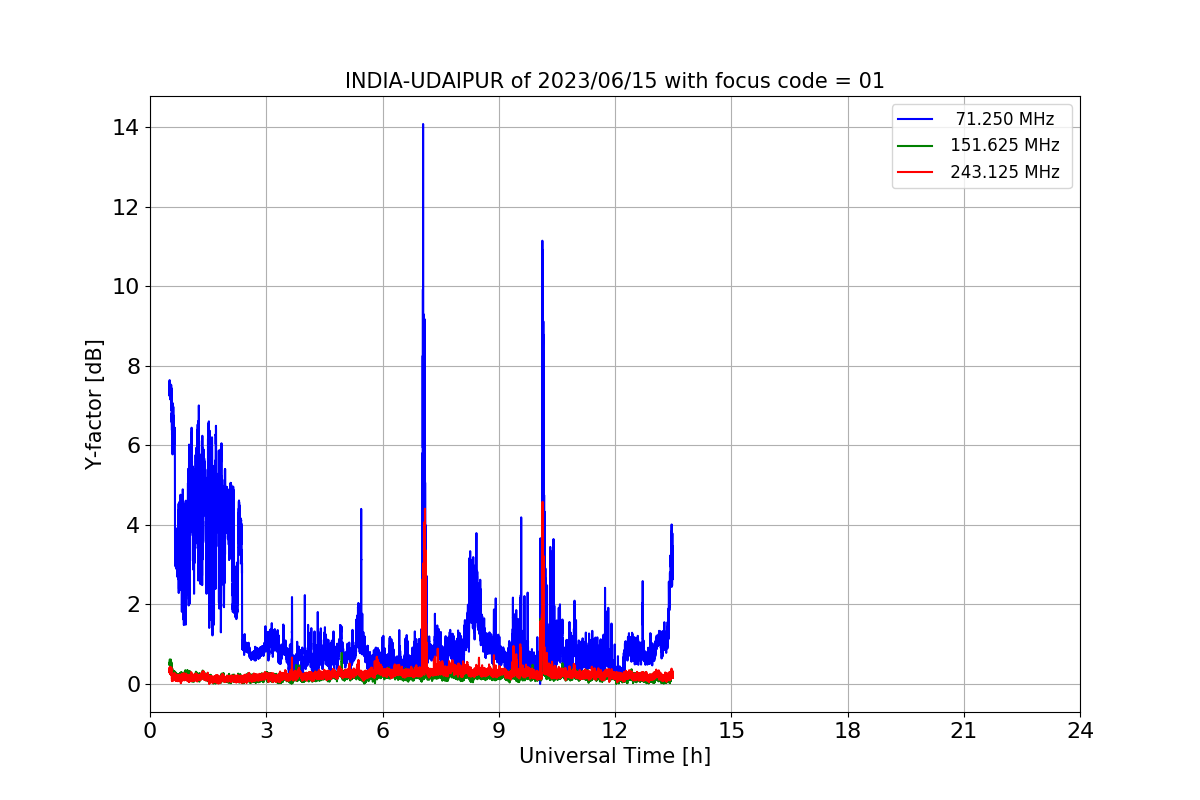Screen dimensions: 1200x800
Task: Click the y-axis tick label '4'
Action: [x=133, y=525]
